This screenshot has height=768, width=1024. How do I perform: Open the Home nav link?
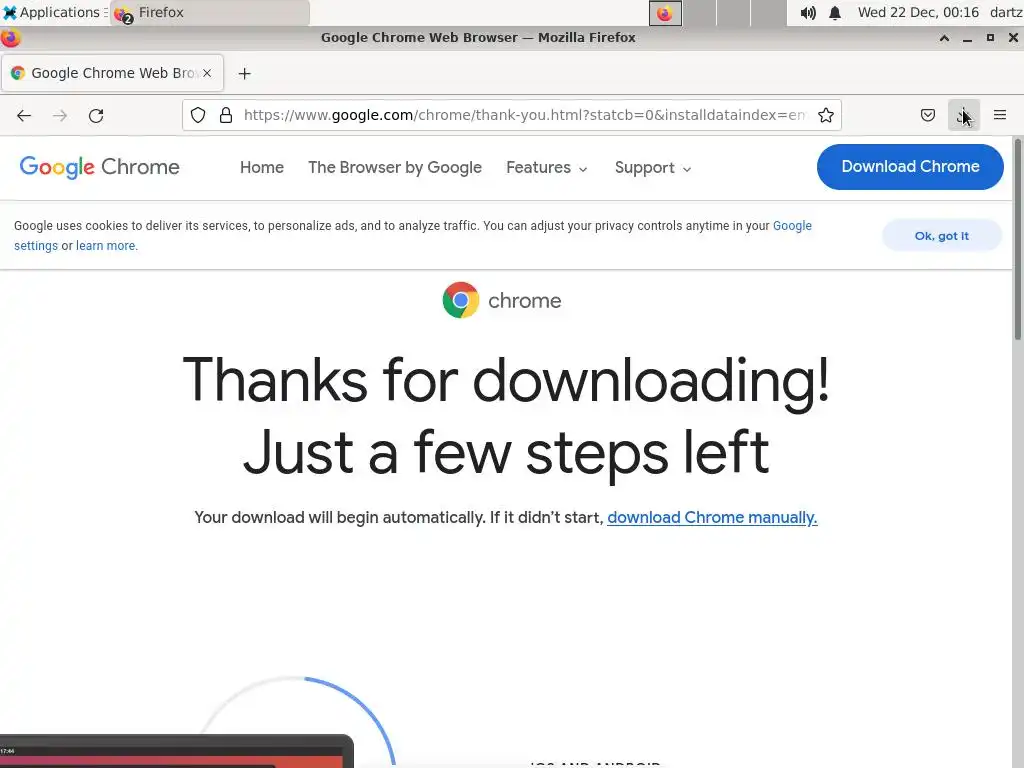pyautogui.click(x=262, y=168)
